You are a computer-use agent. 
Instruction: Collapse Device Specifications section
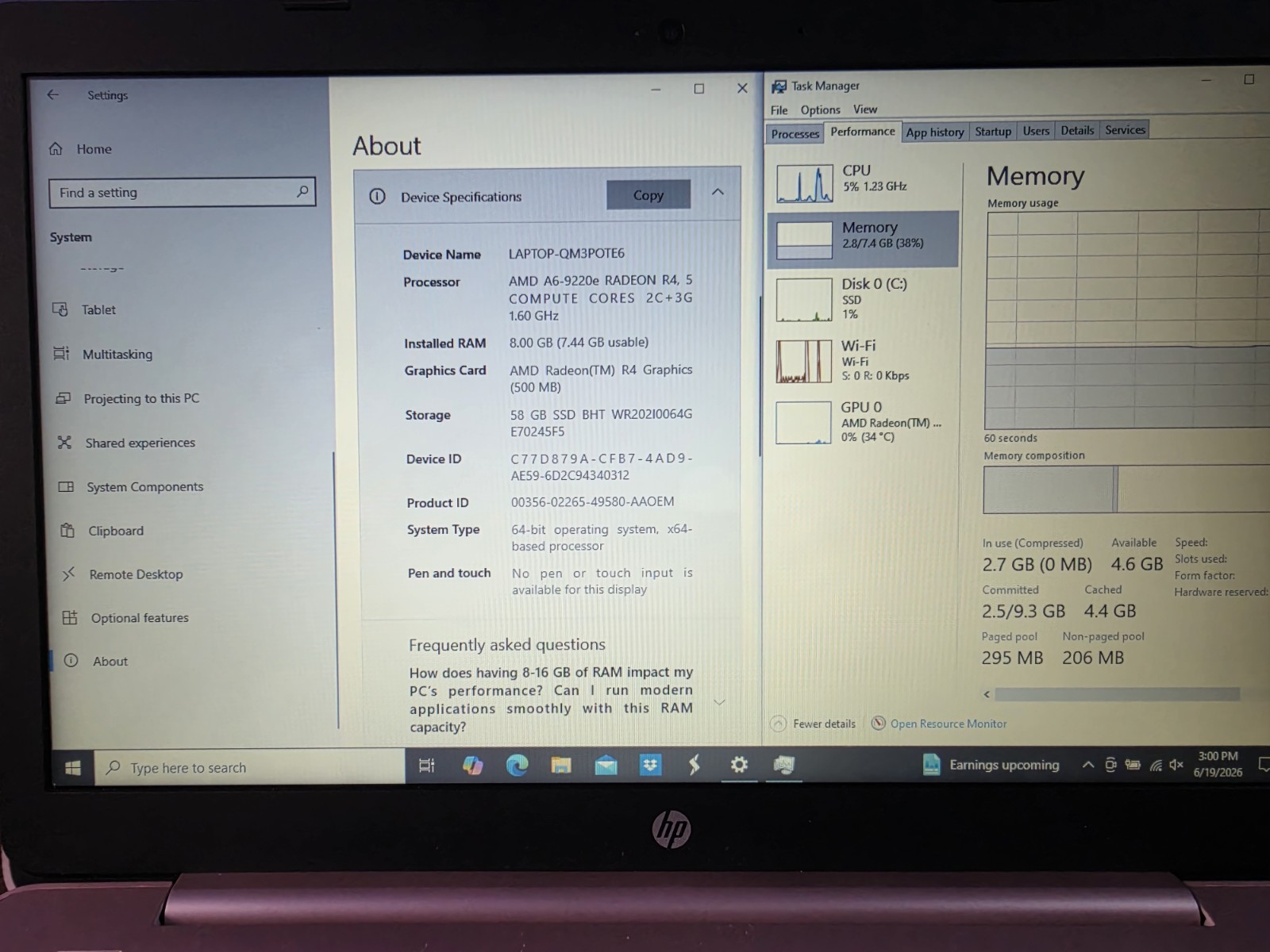pyautogui.click(x=718, y=193)
